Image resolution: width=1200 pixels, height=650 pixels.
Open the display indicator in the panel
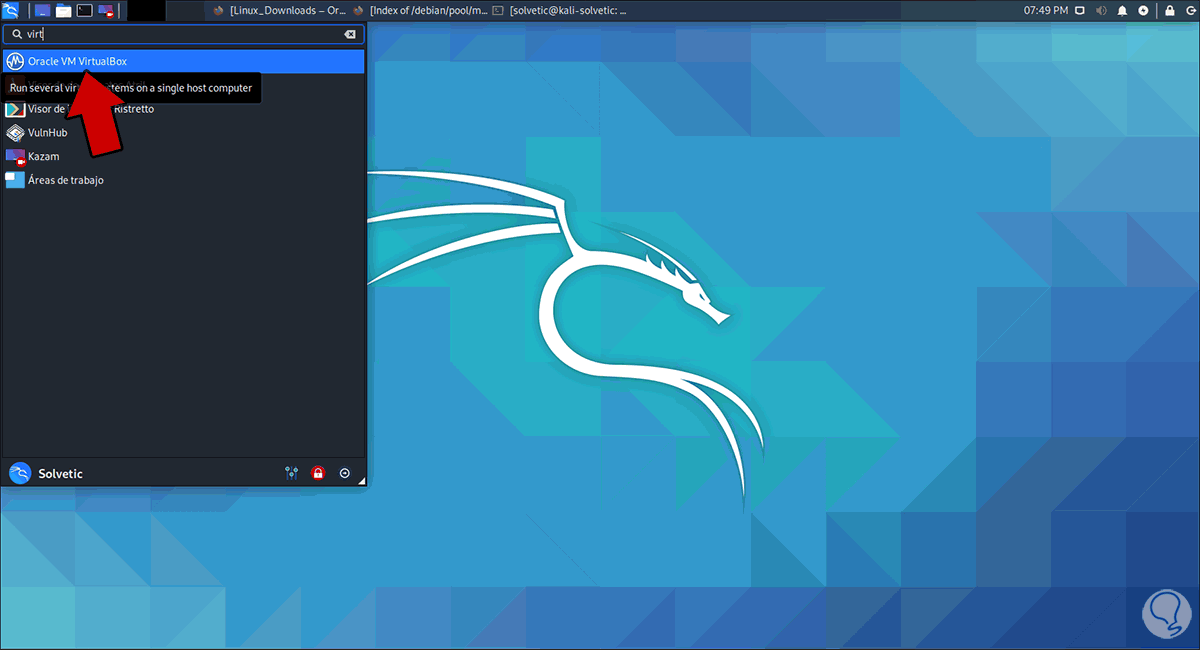coord(1080,11)
